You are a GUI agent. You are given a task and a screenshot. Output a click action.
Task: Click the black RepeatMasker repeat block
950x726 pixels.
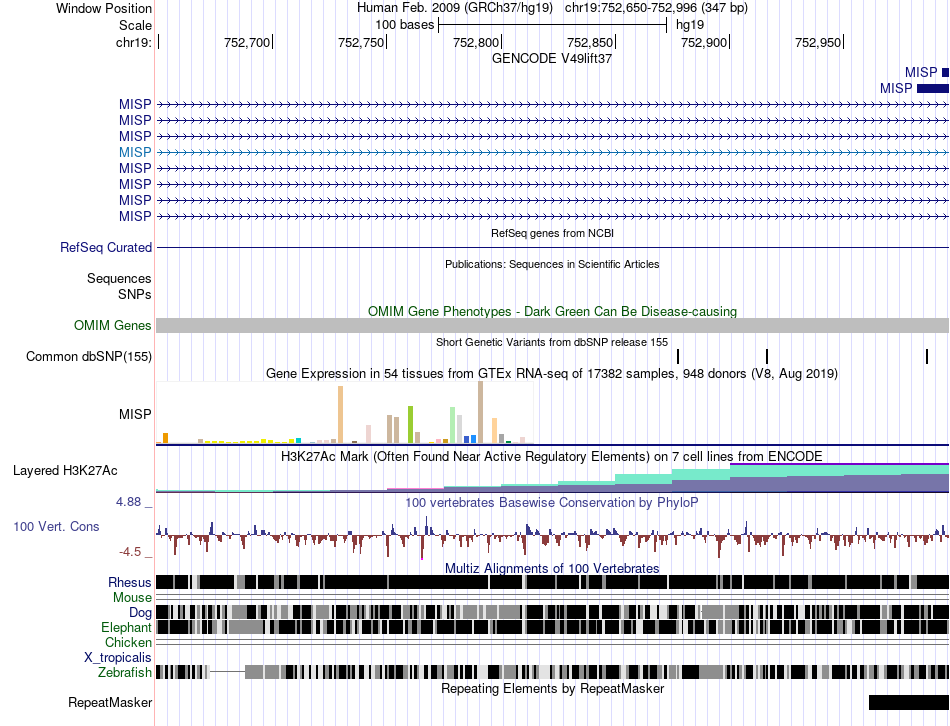pyautogui.click(x=909, y=702)
